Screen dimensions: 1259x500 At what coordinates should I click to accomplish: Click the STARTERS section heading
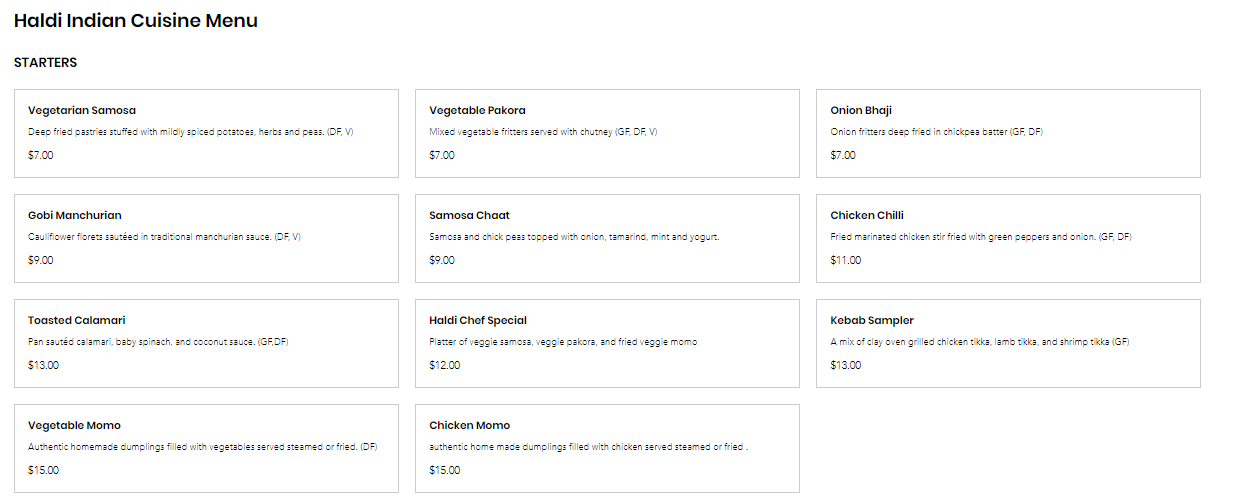pyautogui.click(x=45, y=63)
